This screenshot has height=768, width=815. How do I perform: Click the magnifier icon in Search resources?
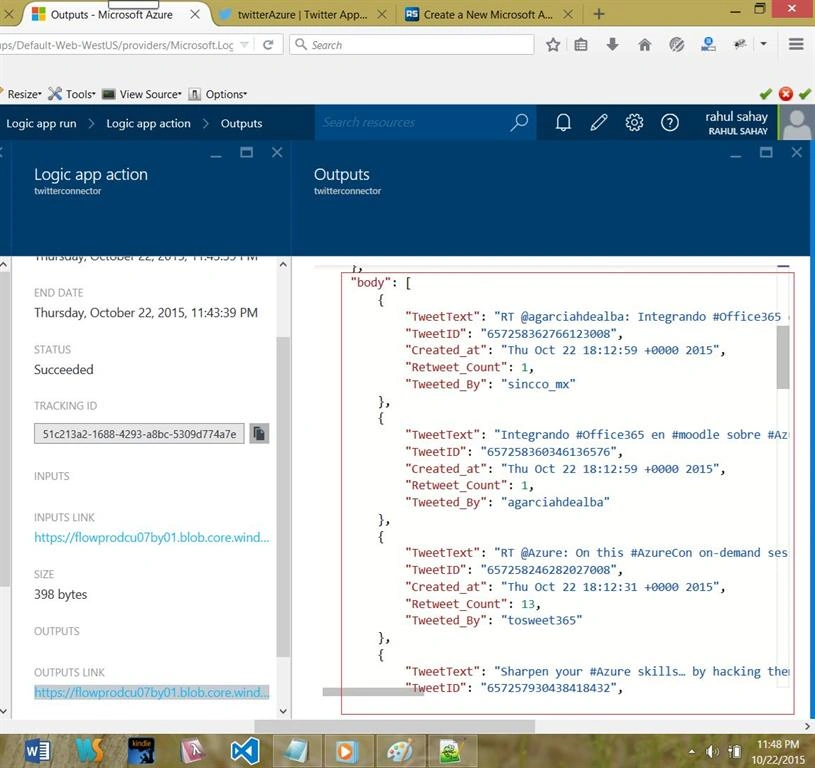pyautogui.click(x=519, y=123)
